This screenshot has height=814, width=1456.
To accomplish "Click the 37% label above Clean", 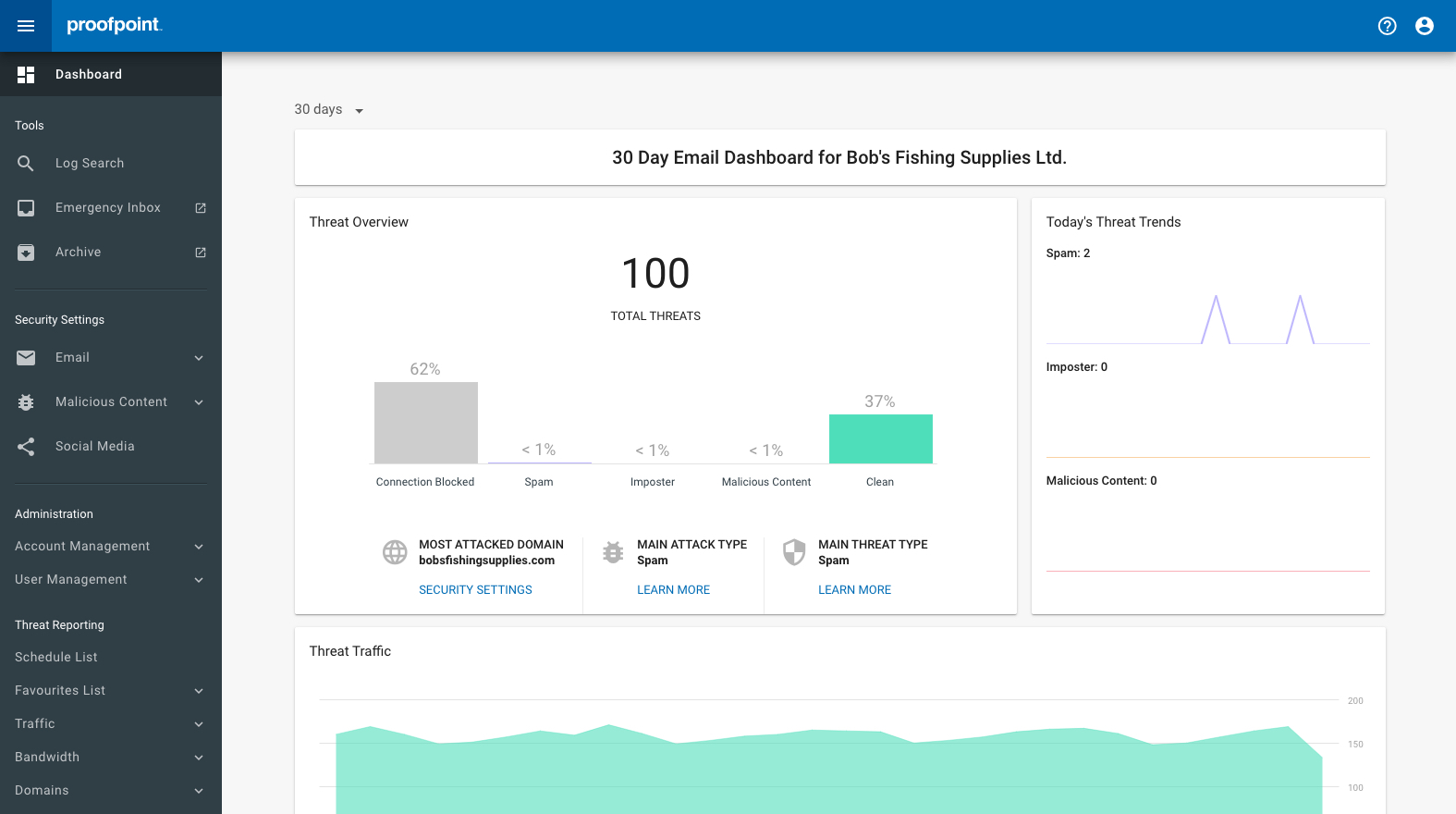I will [x=880, y=401].
